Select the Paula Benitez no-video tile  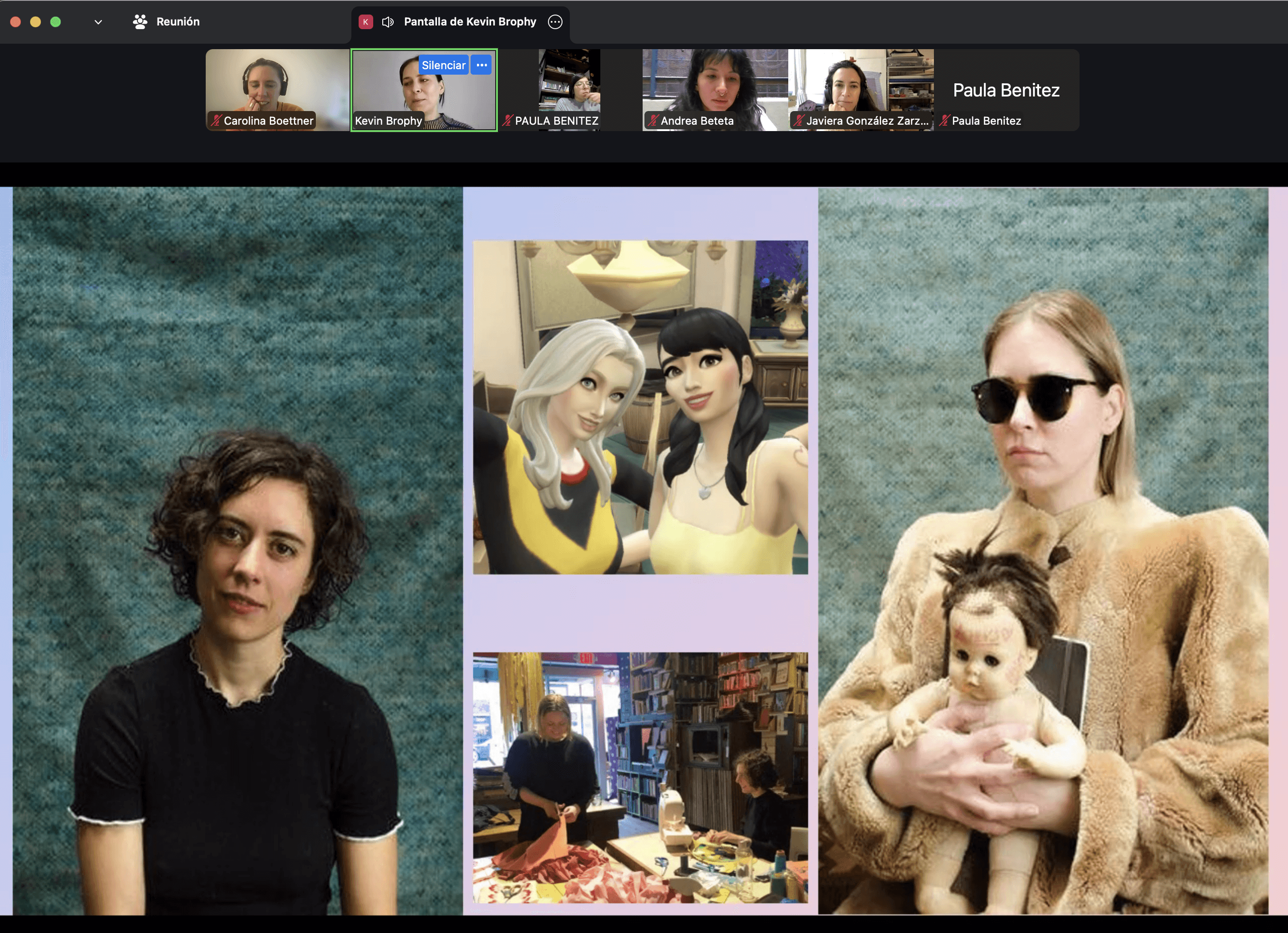click(x=1006, y=90)
